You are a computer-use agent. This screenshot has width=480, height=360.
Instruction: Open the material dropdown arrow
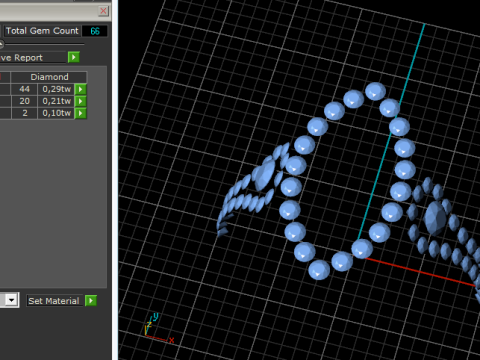pyautogui.click(x=12, y=300)
